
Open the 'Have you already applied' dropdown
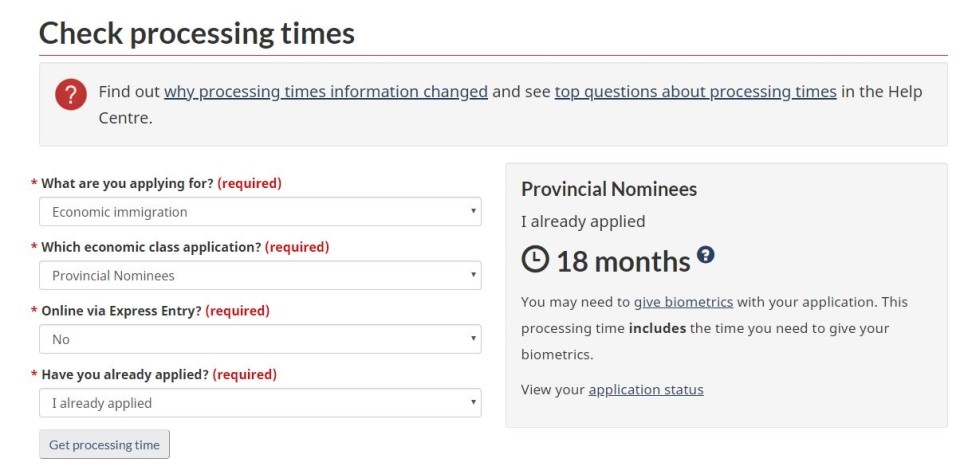click(260, 403)
